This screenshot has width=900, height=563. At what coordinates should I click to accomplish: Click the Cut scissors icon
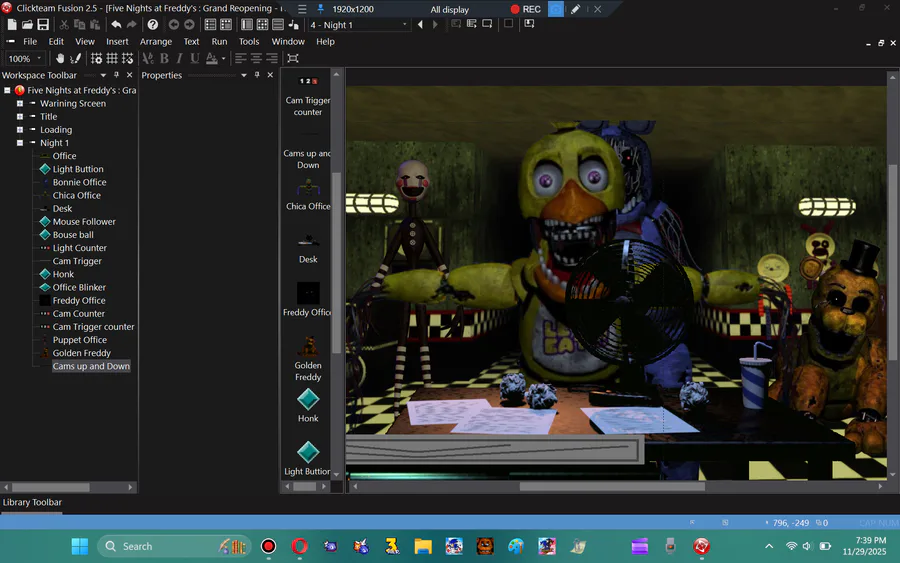tap(64, 25)
